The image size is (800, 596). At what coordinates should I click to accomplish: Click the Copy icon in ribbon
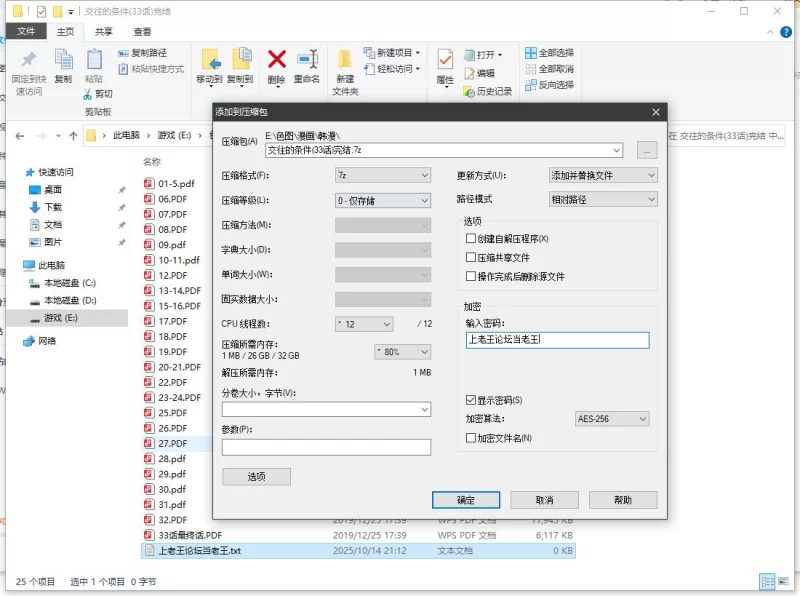[x=64, y=60]
